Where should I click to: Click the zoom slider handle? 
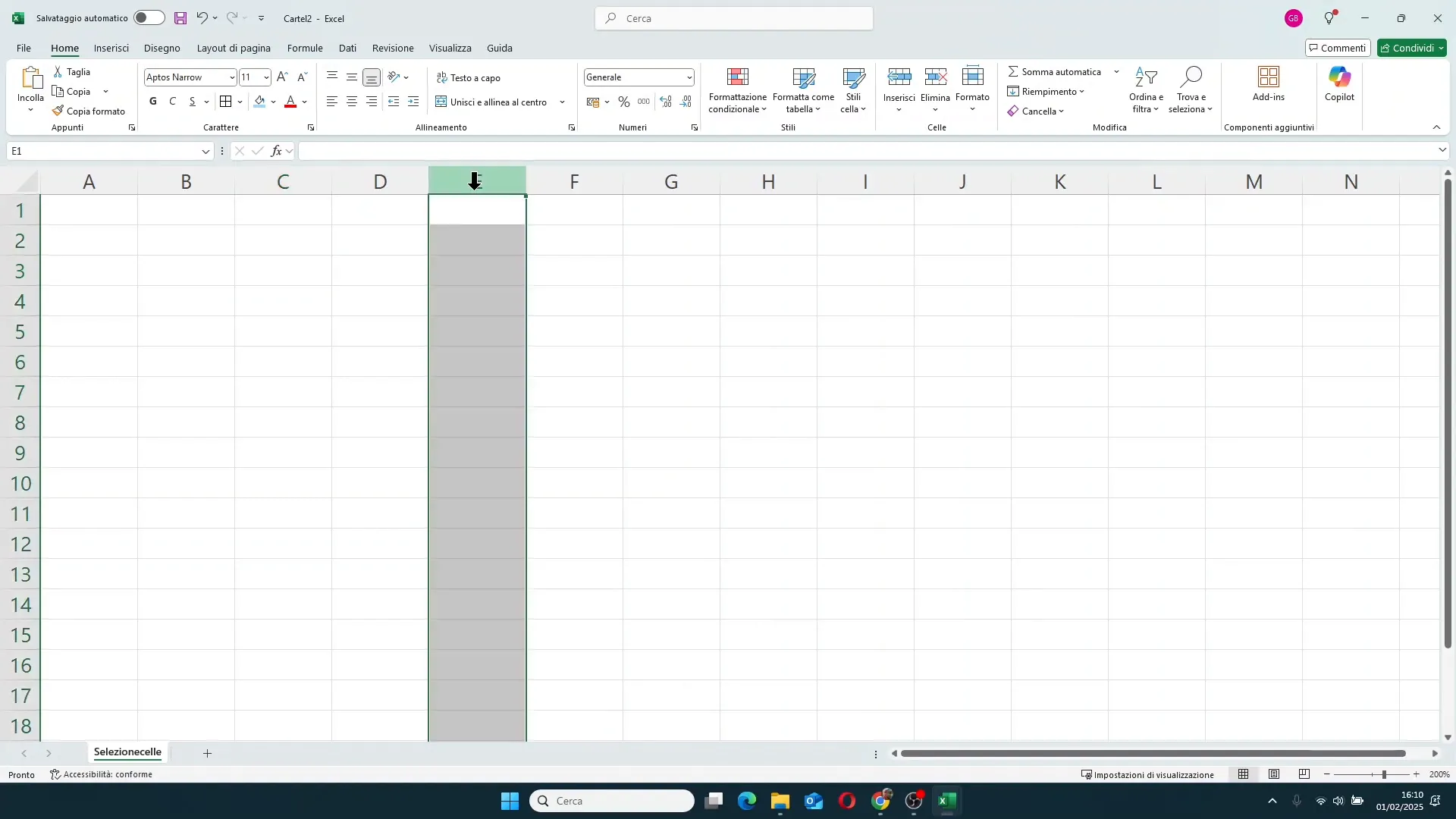coord(1384,775)
